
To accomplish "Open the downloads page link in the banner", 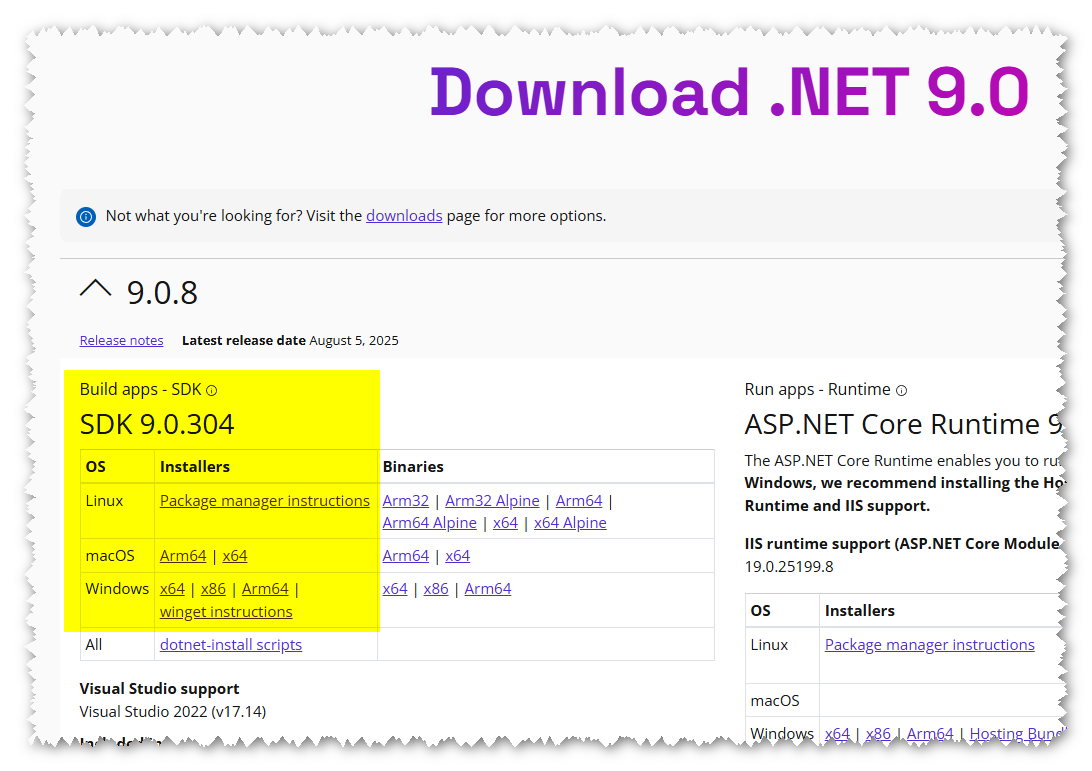I will (x=404, y=216).
